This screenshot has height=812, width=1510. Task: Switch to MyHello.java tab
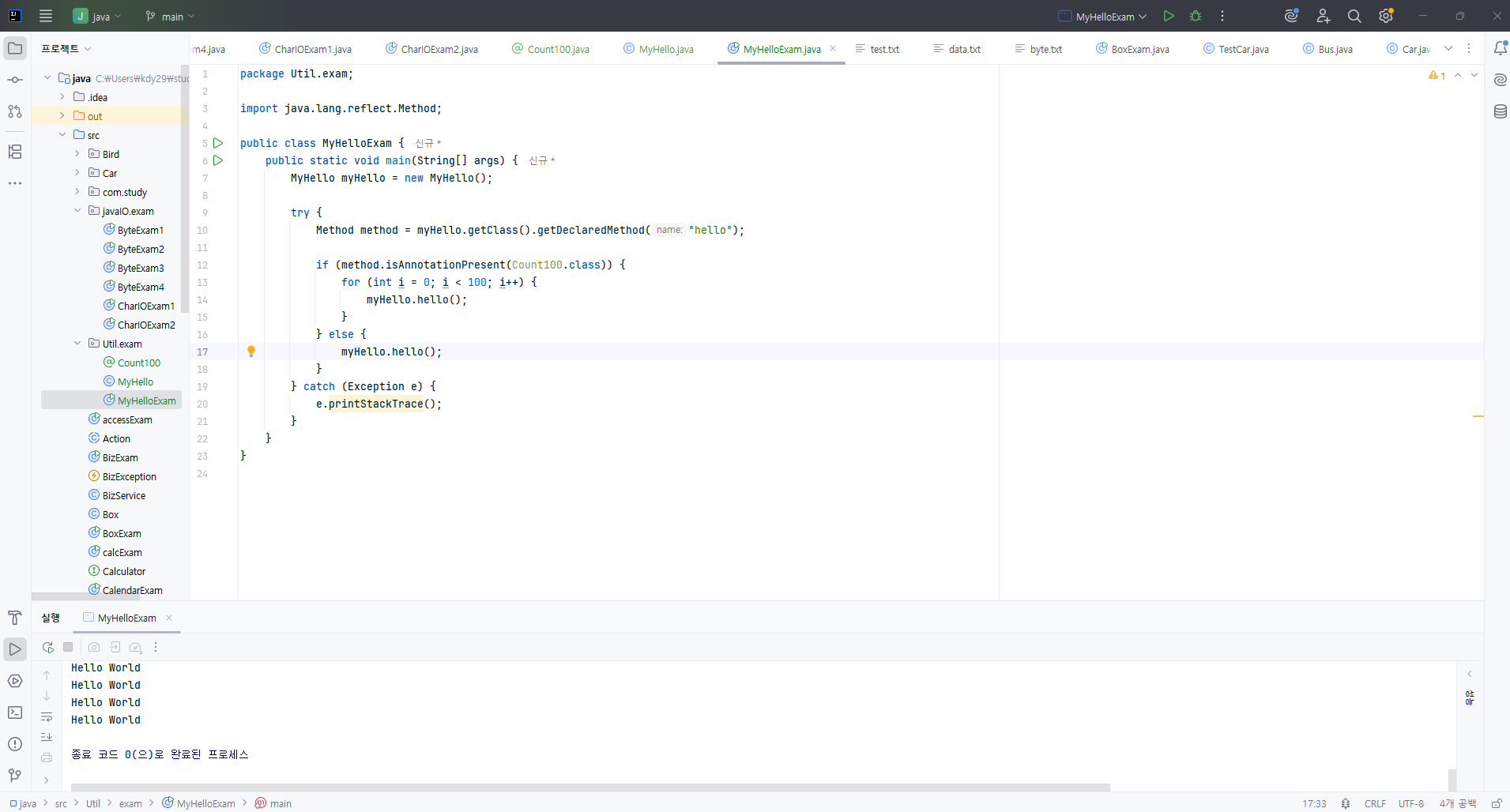click(x=658, y=49)
